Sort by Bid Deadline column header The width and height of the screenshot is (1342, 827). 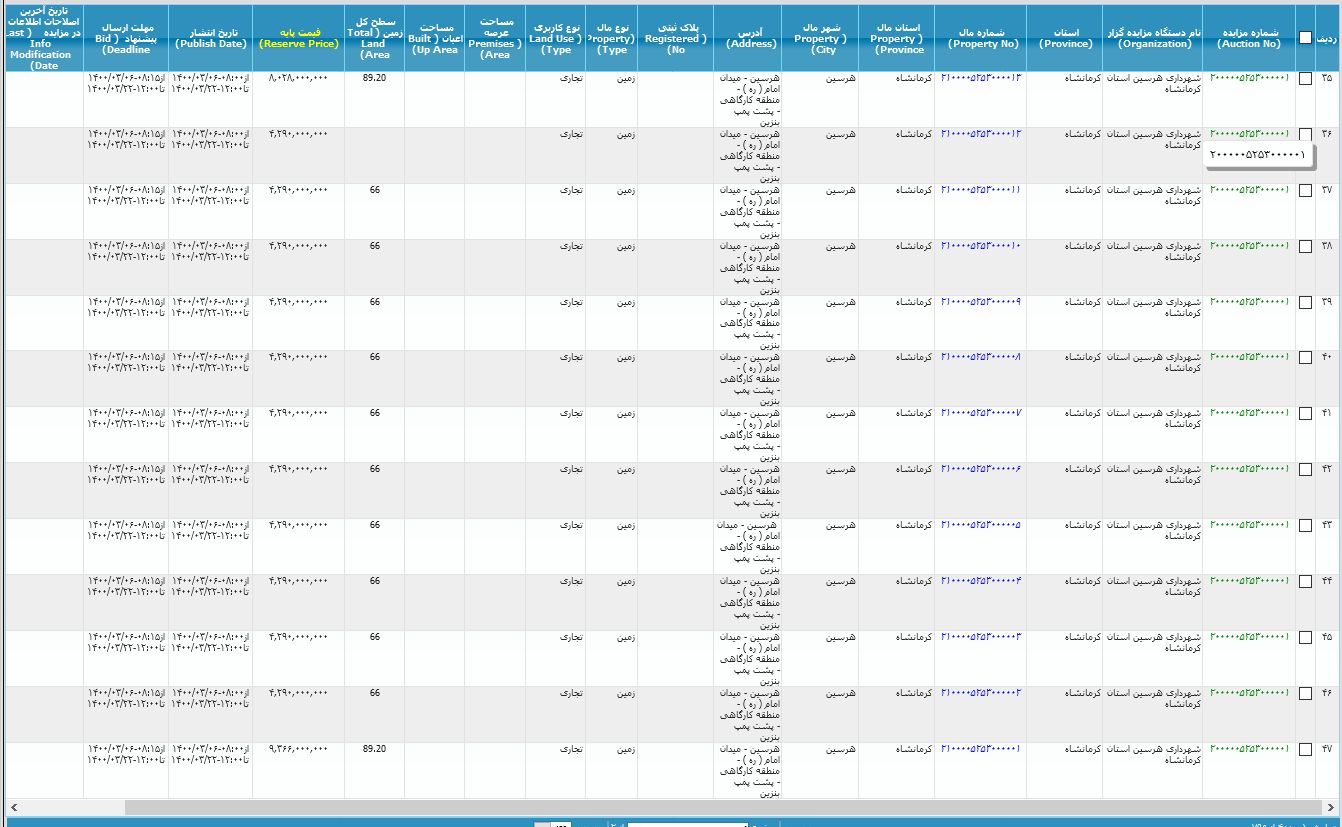click(x=125, y=38)
